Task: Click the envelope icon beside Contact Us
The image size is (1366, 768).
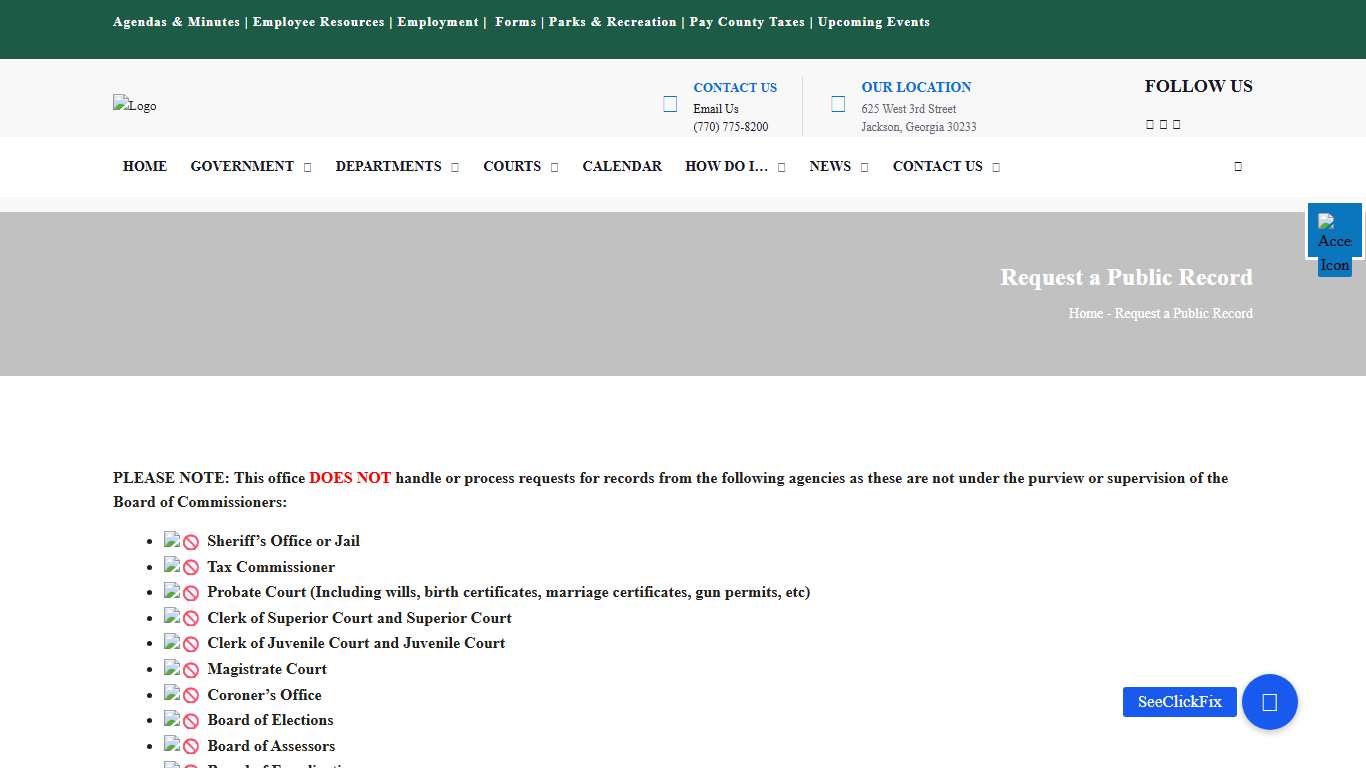Action: 669,103
